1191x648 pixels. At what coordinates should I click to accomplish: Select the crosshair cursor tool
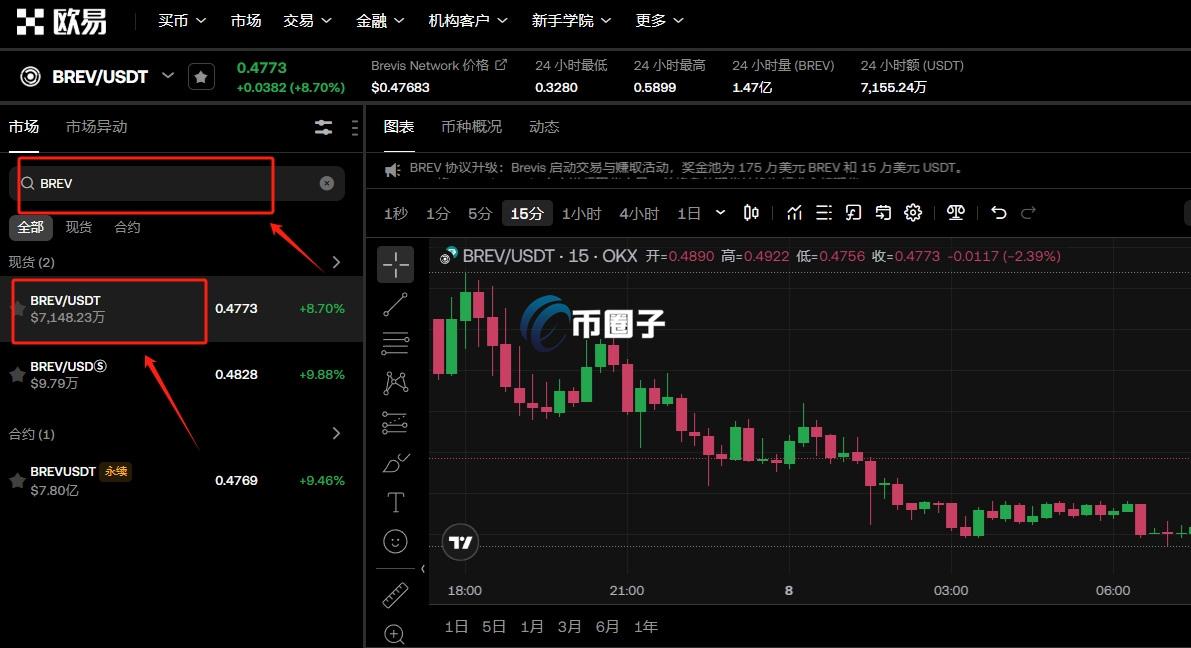(395, 264)
